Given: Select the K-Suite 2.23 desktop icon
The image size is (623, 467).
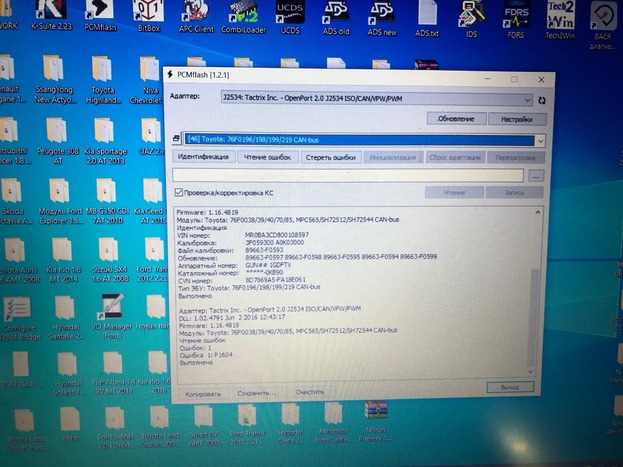Looking at the screenshot, I should 50,14.
